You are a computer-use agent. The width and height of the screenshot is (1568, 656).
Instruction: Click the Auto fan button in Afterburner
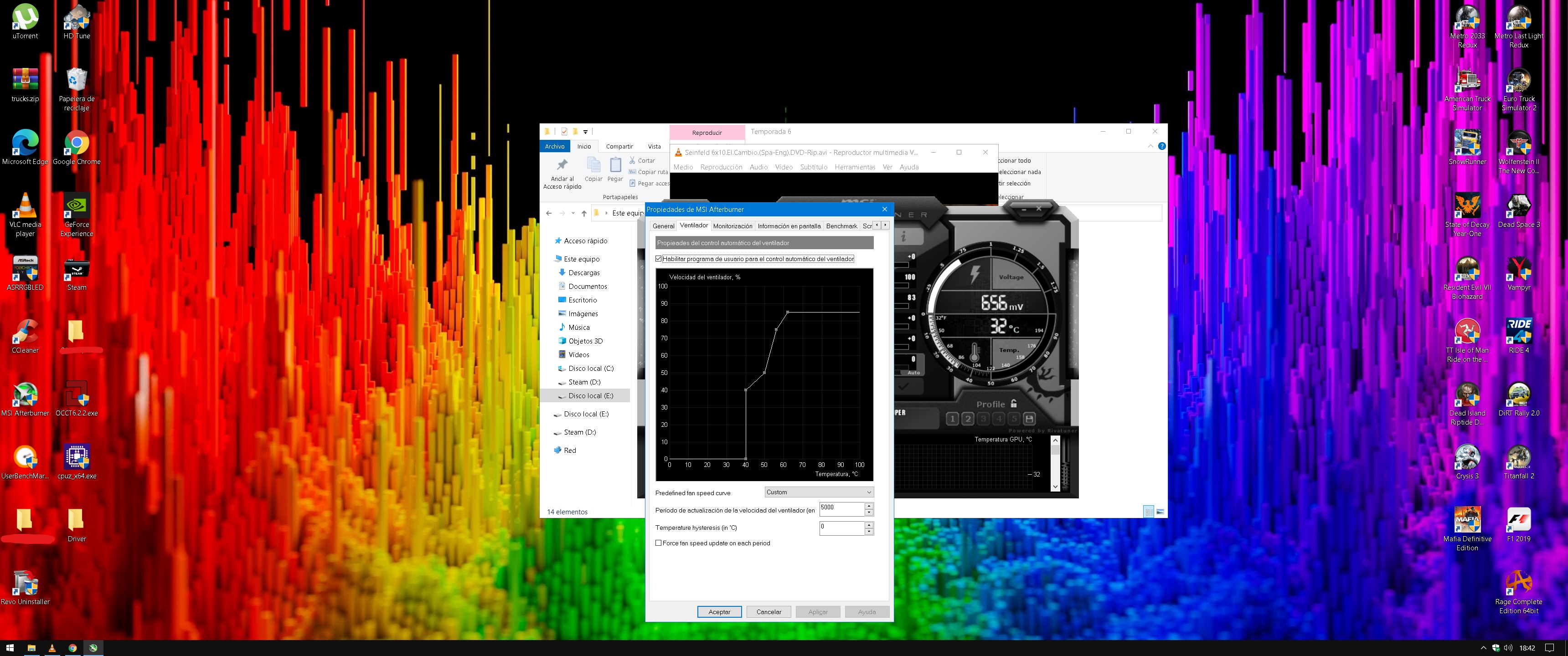pos(913,373)
